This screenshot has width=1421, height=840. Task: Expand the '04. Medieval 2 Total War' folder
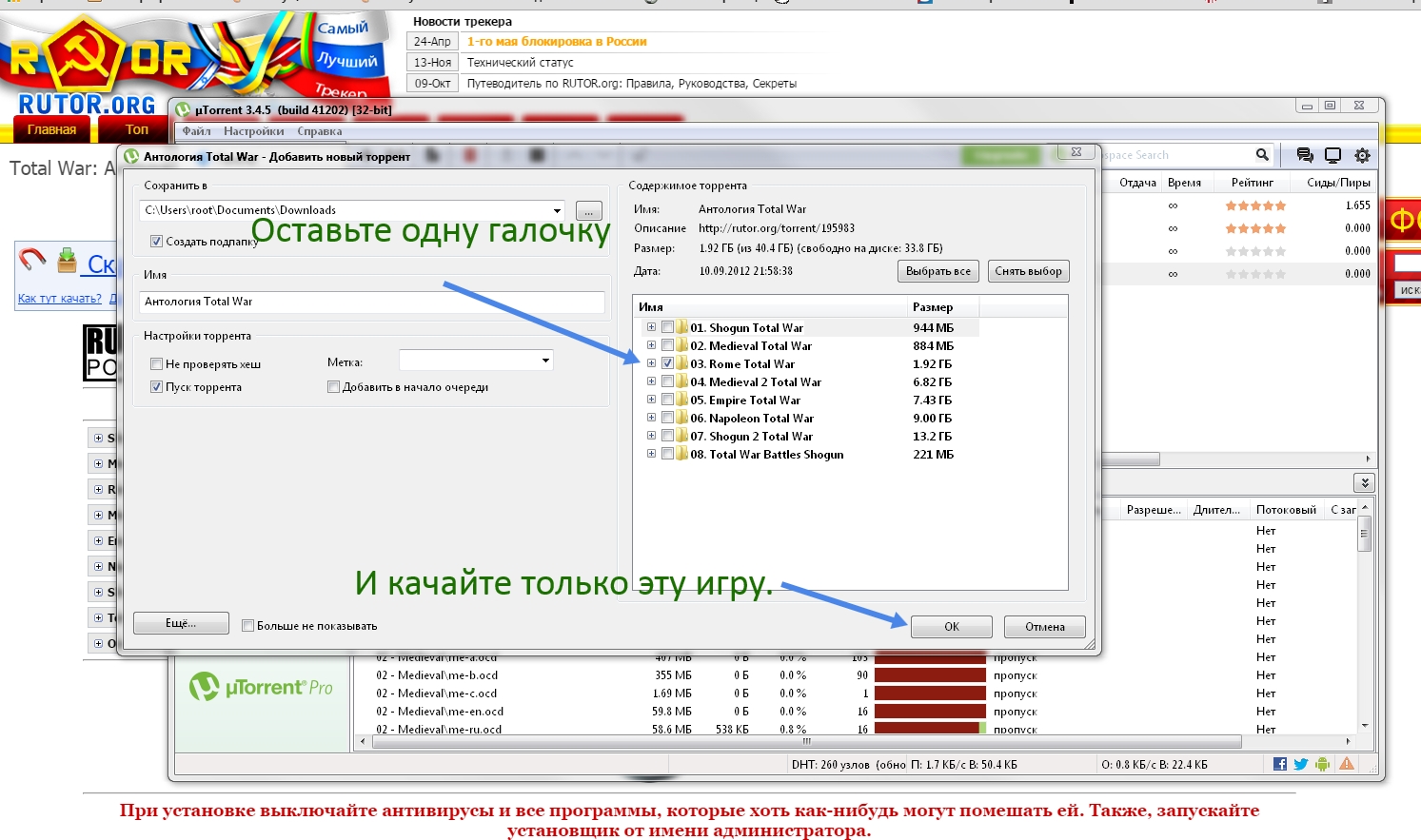[x=651, y=381]
